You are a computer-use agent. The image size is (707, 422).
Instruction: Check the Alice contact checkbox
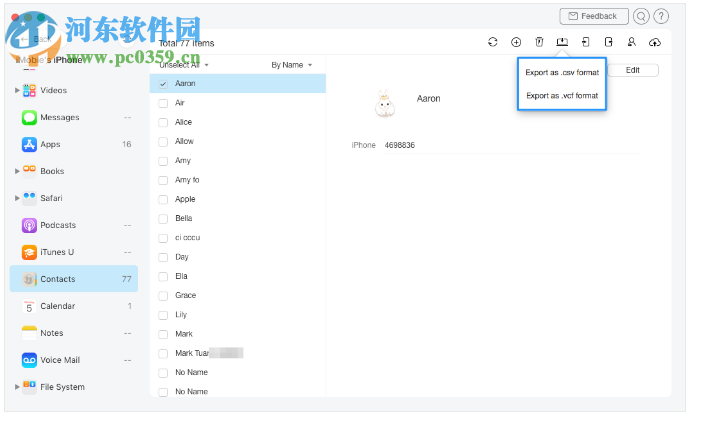tap(163, 123)
